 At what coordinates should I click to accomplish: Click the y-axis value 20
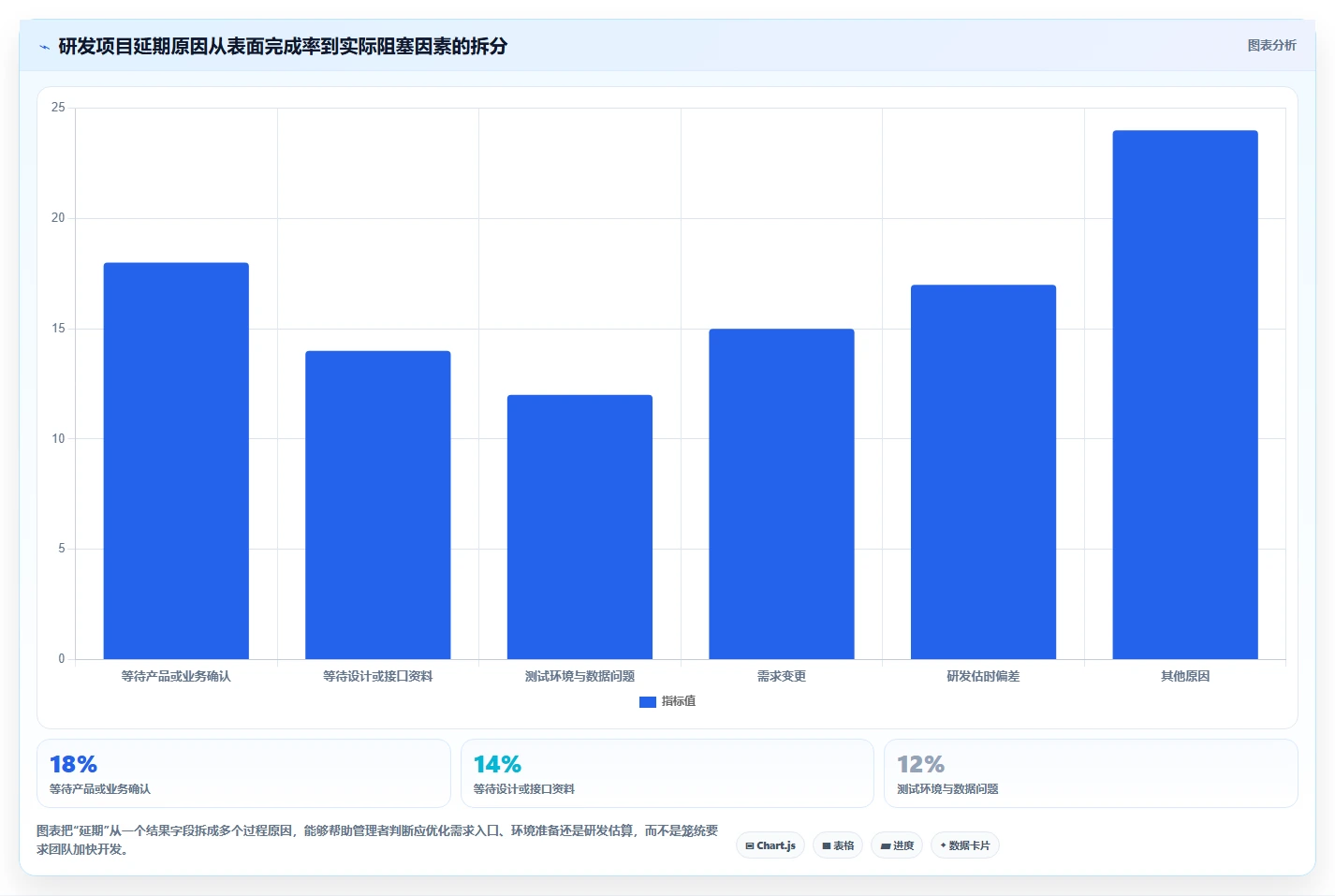tap(58, 218)
